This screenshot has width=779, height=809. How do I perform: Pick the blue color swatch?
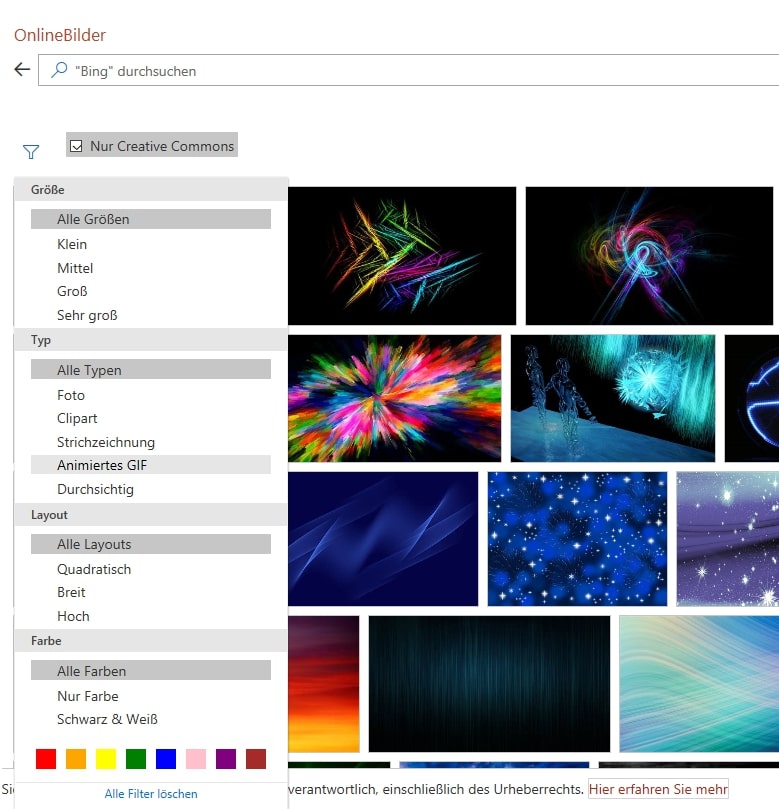(166, 759)
